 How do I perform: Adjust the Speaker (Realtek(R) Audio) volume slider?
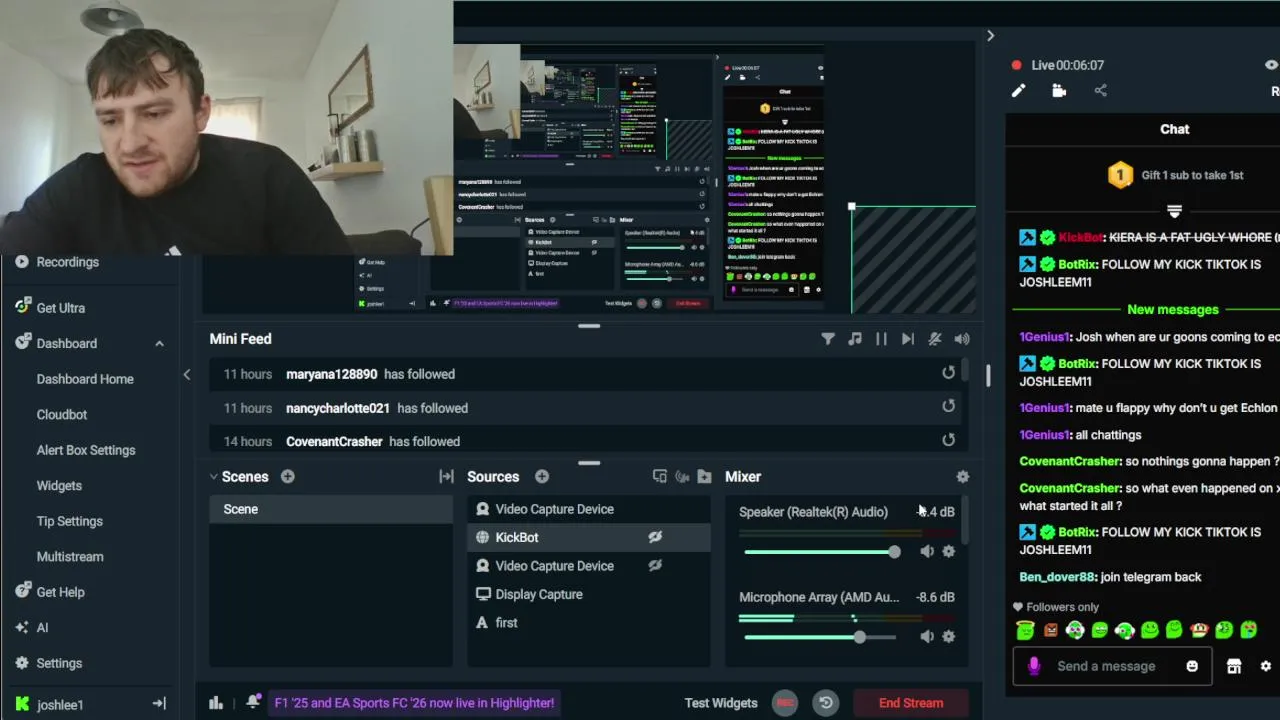(x=822, y=552)
